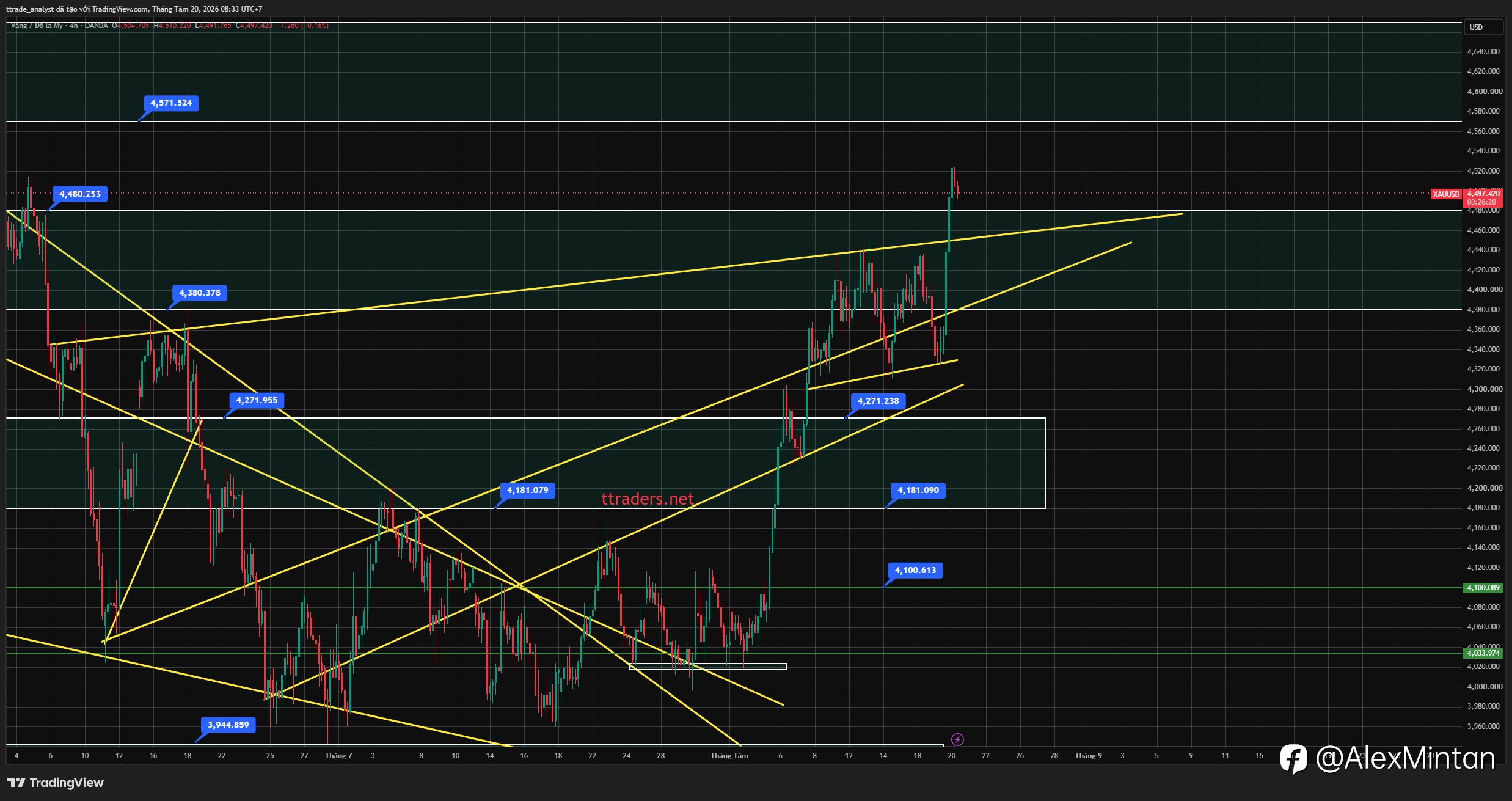Click the O4,504.705 open value in legend

coord(131,26)
